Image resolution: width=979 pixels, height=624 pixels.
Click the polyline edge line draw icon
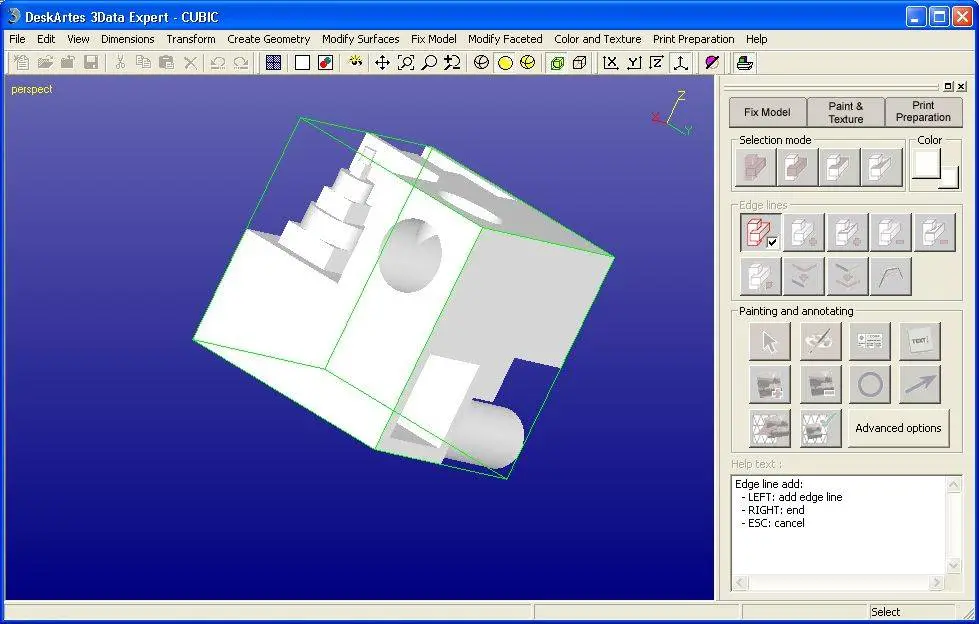(890, 276)
